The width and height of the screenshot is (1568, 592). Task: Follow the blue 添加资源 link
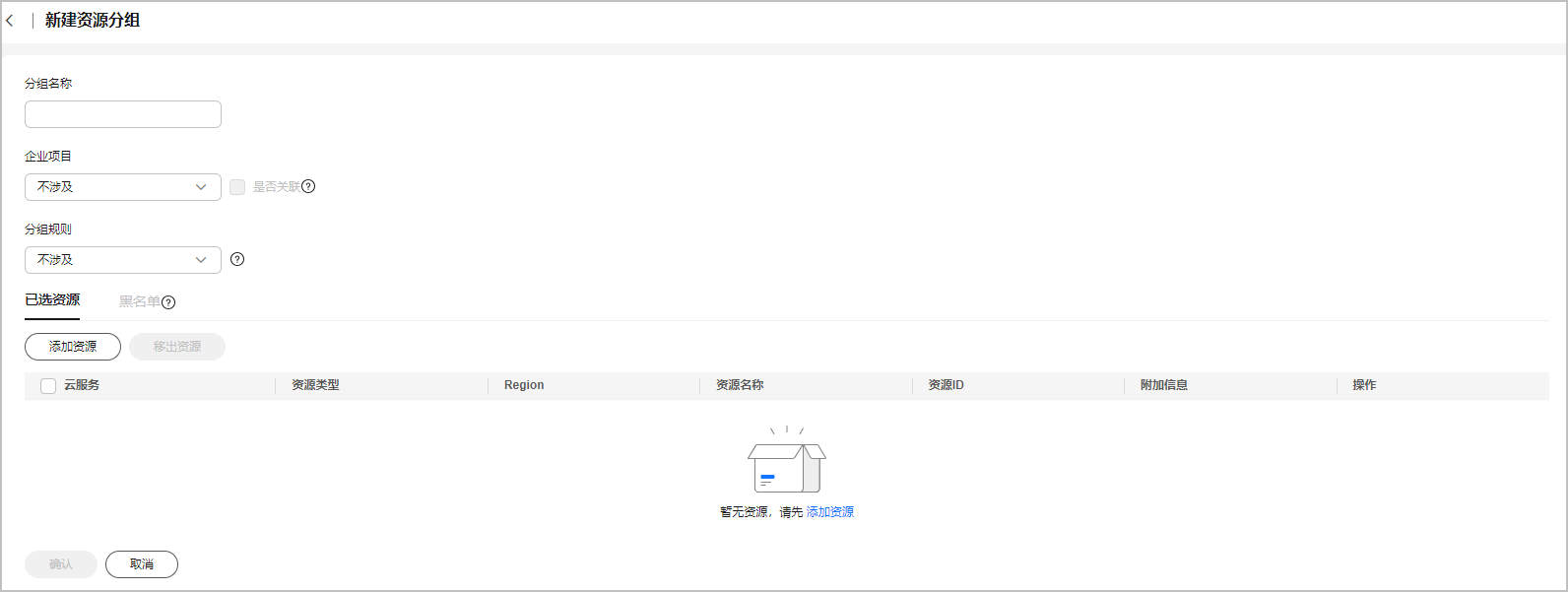point(830,512)
